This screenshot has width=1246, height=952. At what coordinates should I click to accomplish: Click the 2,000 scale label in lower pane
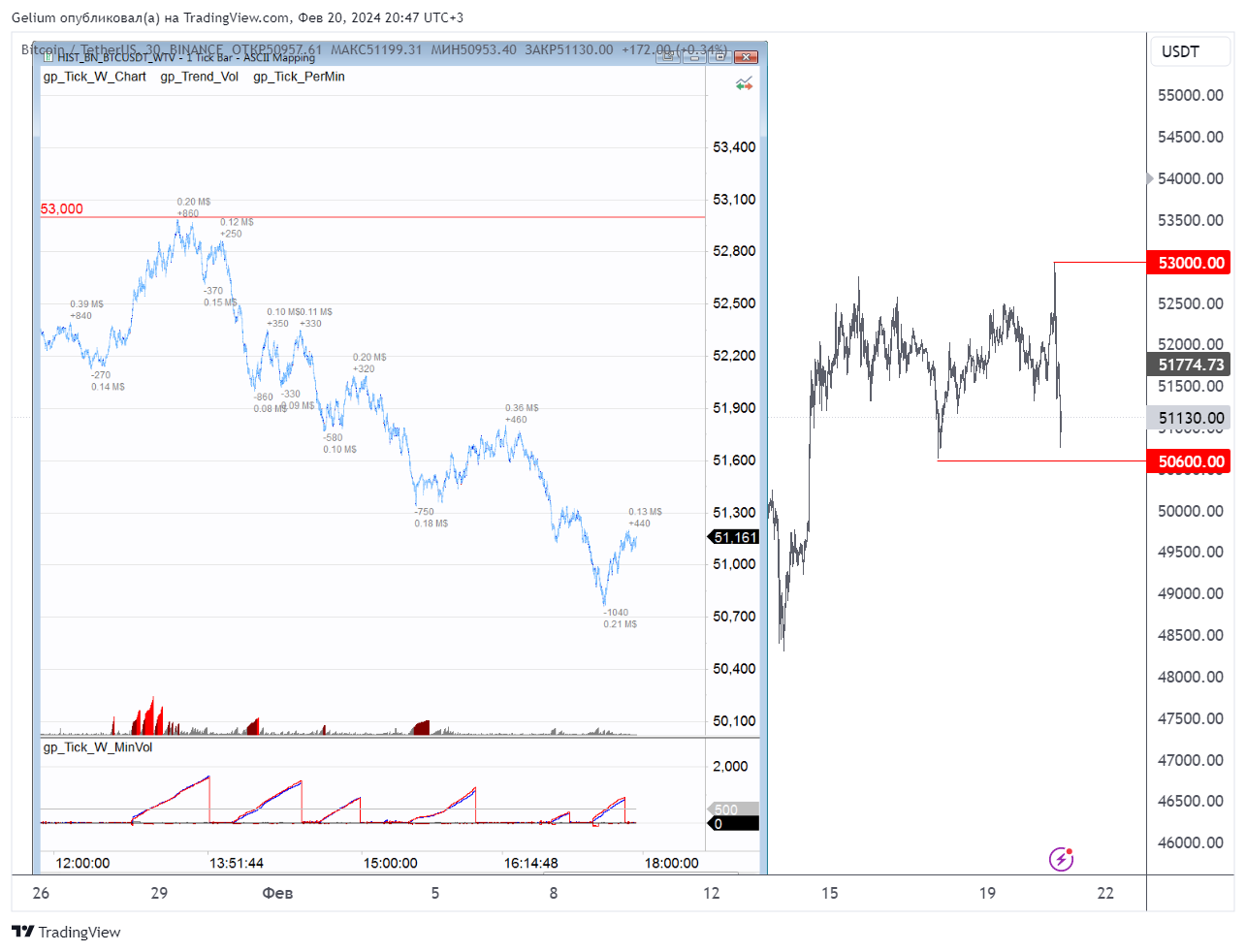pos(730,766)
